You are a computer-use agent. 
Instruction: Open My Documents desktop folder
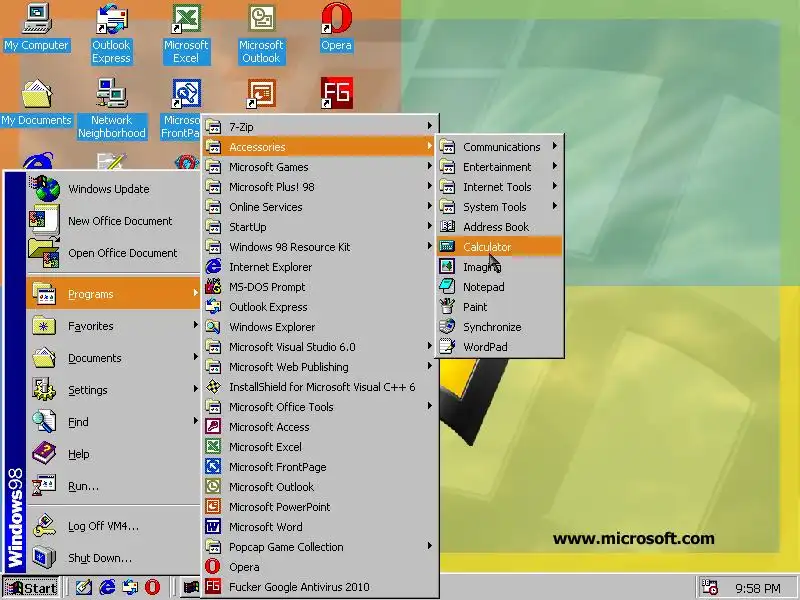point(36,103)
